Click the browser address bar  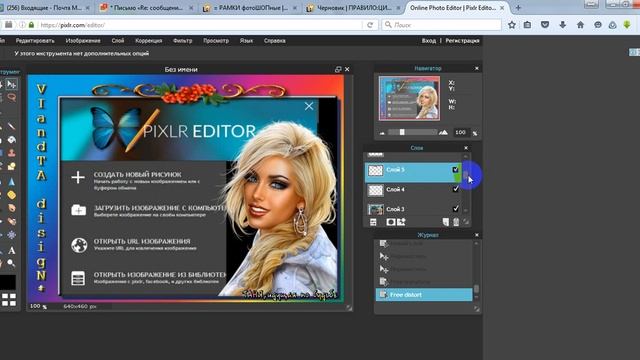click(200, 25)
